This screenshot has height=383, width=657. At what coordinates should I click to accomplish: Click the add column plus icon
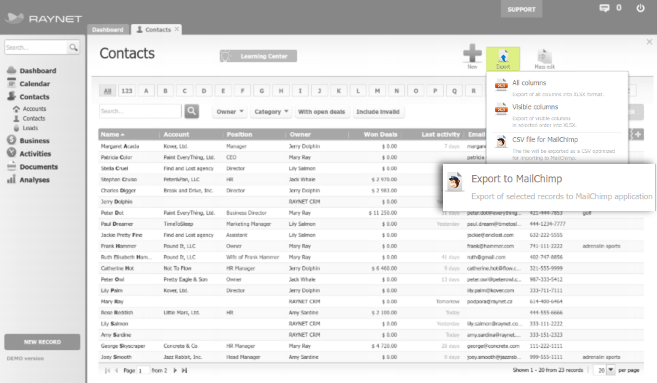[638, 134]
